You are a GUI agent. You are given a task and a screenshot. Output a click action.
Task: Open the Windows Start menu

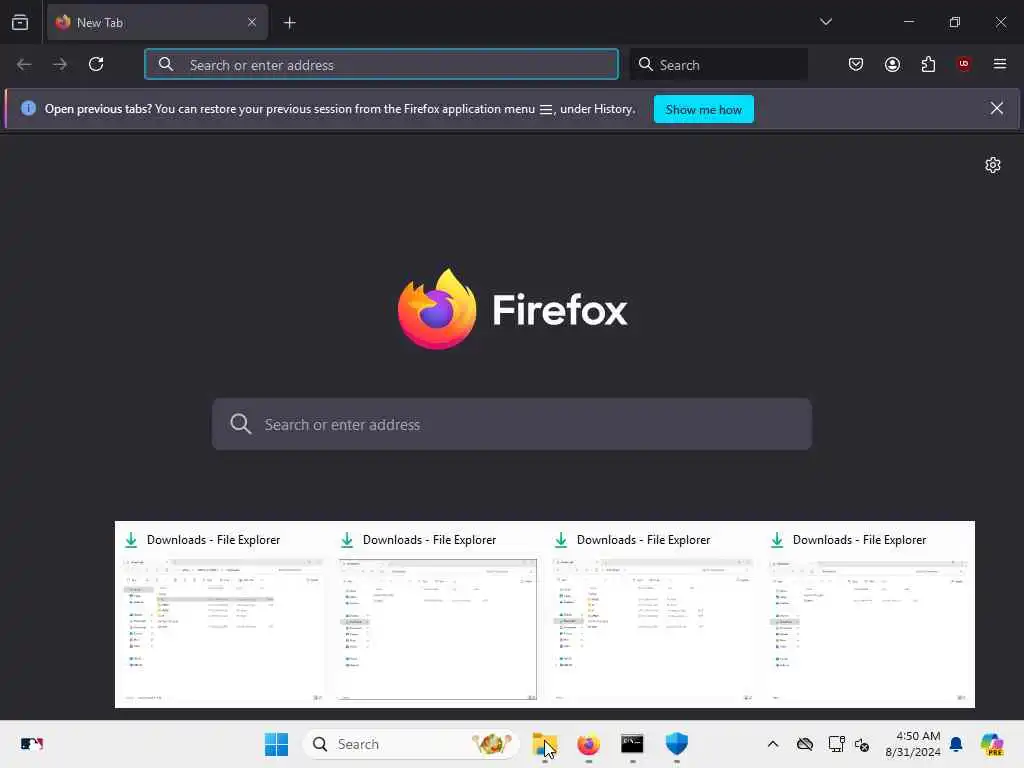276,744
